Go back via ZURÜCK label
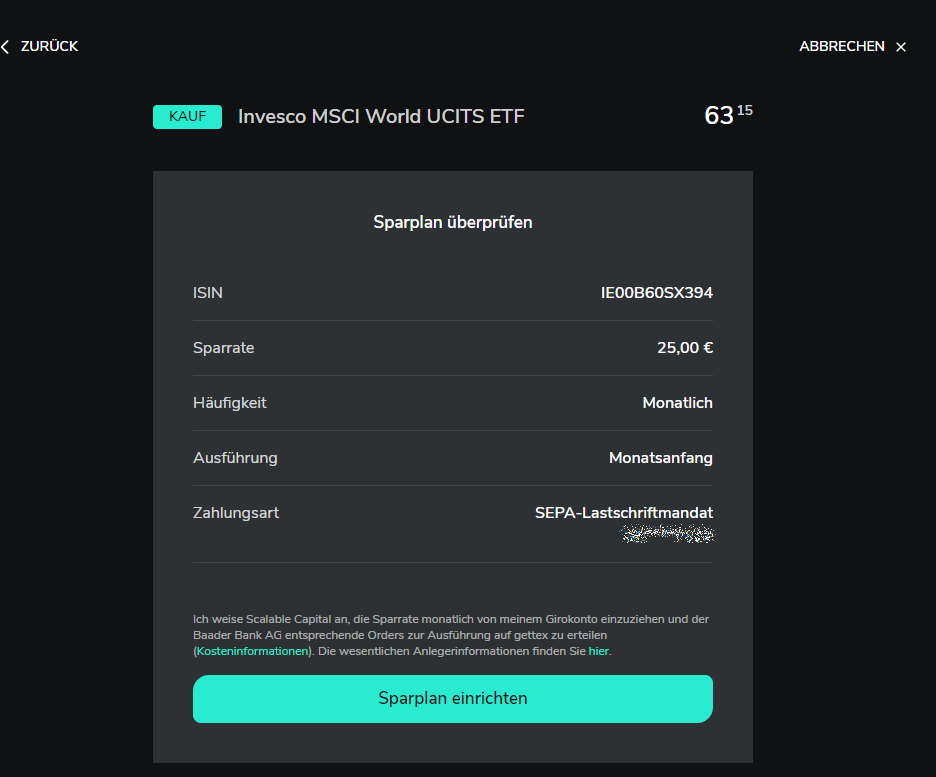The width and height of the screenshot is (936, 777). [50, 47]
